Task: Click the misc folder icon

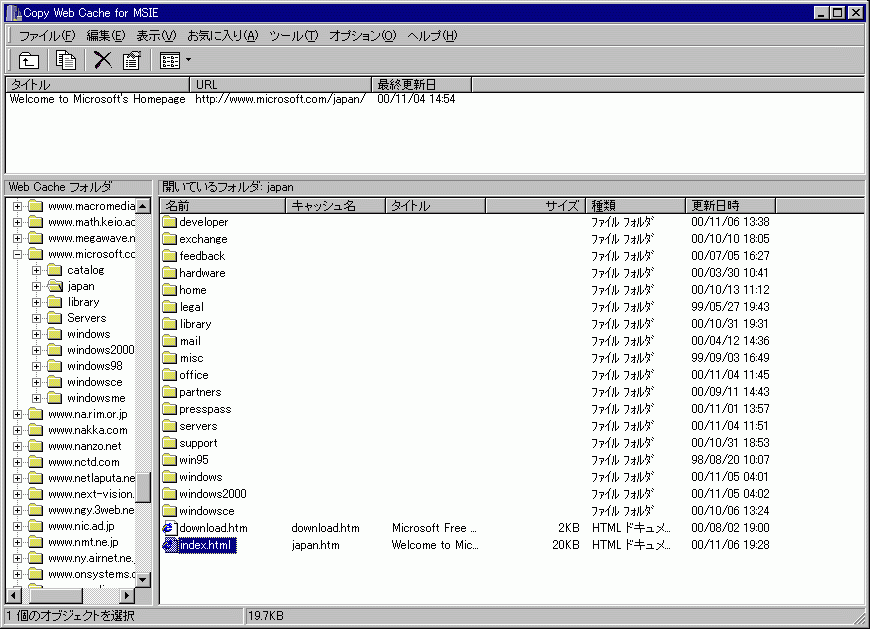Action: 169,358
